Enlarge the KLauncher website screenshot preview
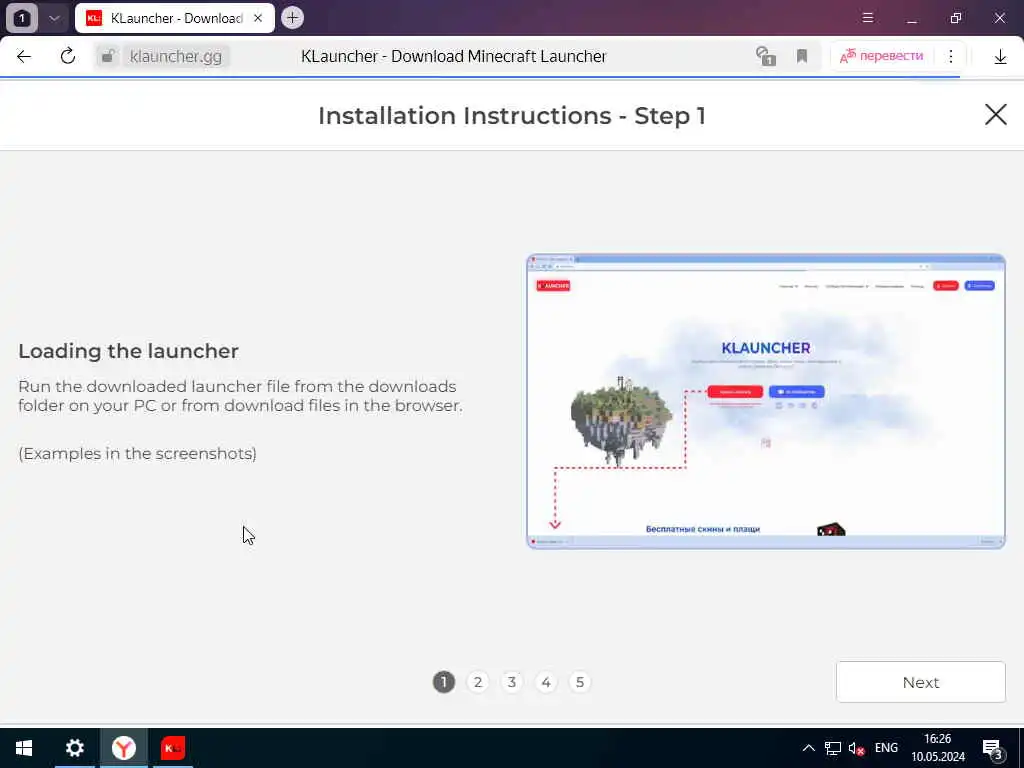This screenshot has height=768, width=1024. pyautogui.click(x=766, y=401)
